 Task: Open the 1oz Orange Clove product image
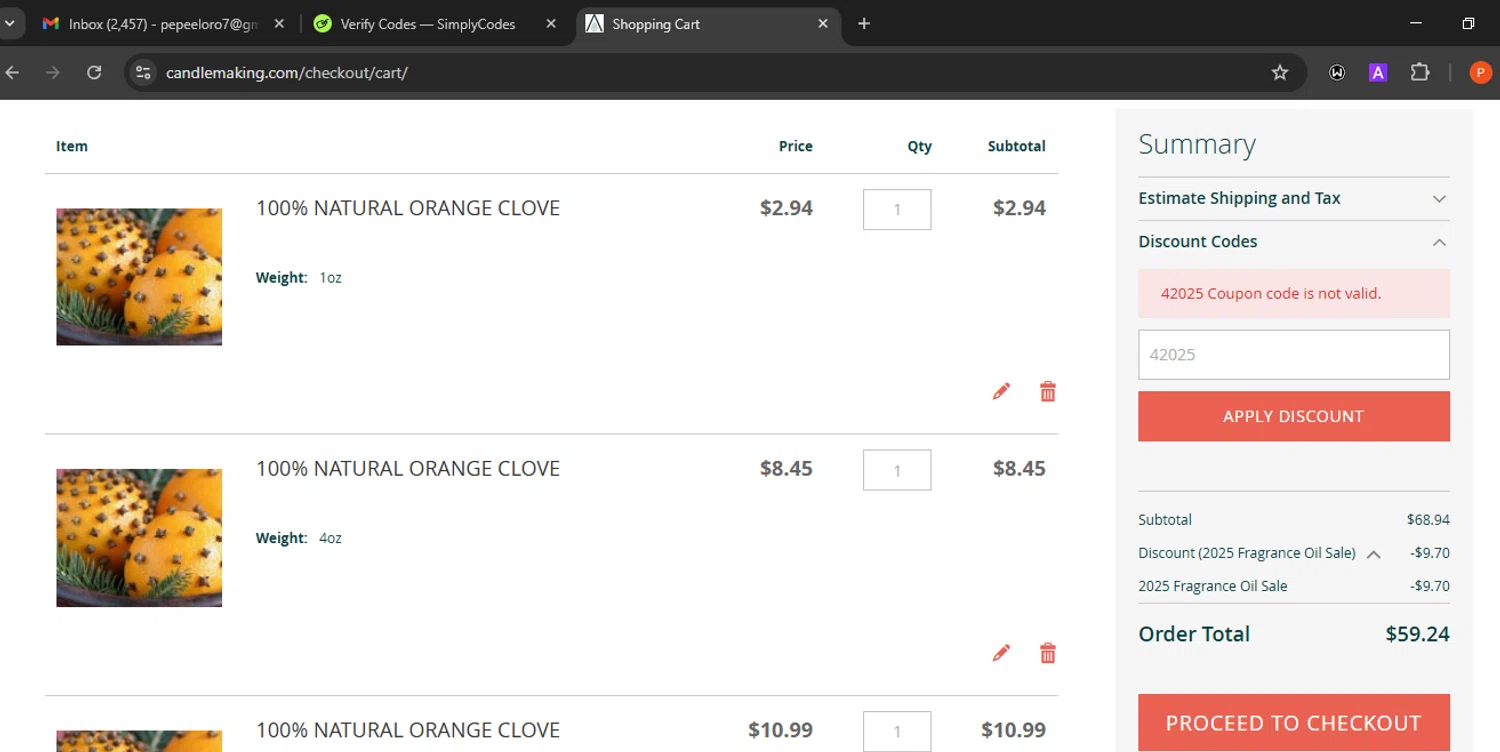[x=139, y=277]
